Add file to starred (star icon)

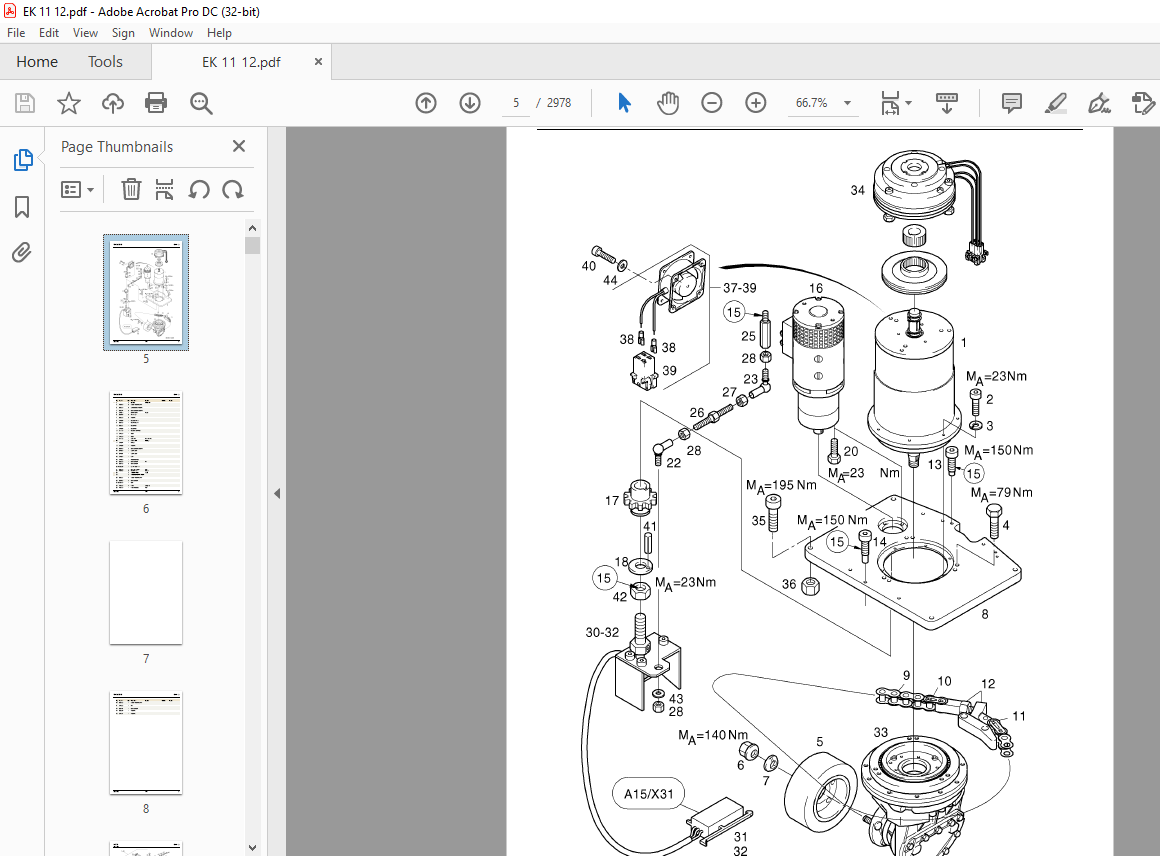coord(69,103)
